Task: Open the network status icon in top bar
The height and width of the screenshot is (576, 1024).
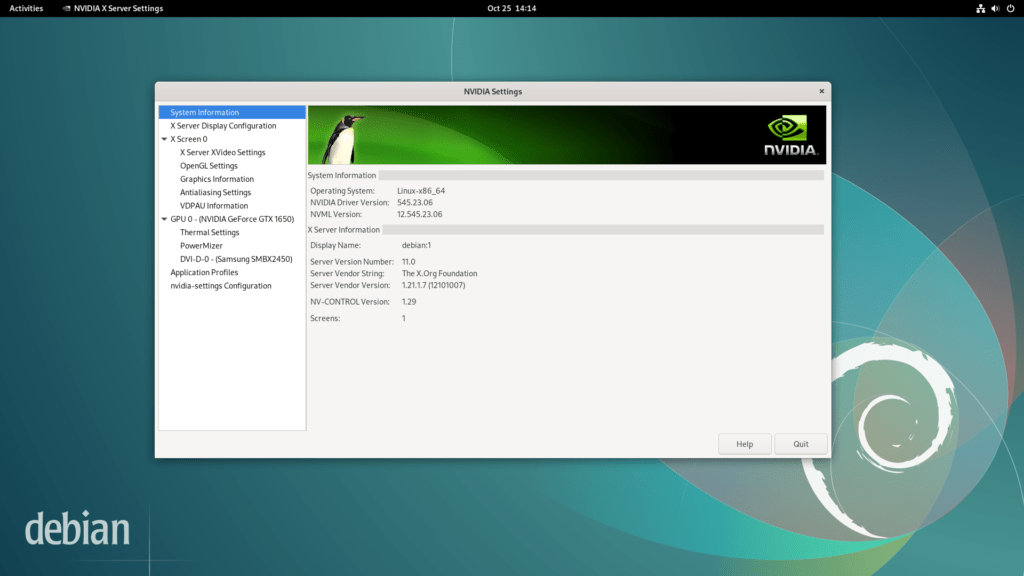Action: 979,8
